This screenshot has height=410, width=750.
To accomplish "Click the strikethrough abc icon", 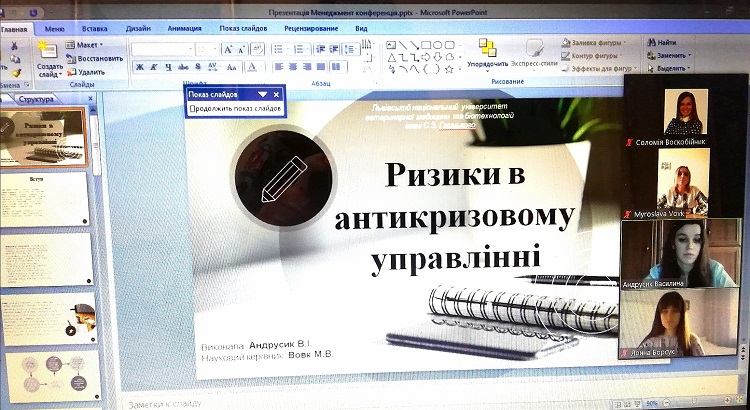I will (x=183, y=67).
